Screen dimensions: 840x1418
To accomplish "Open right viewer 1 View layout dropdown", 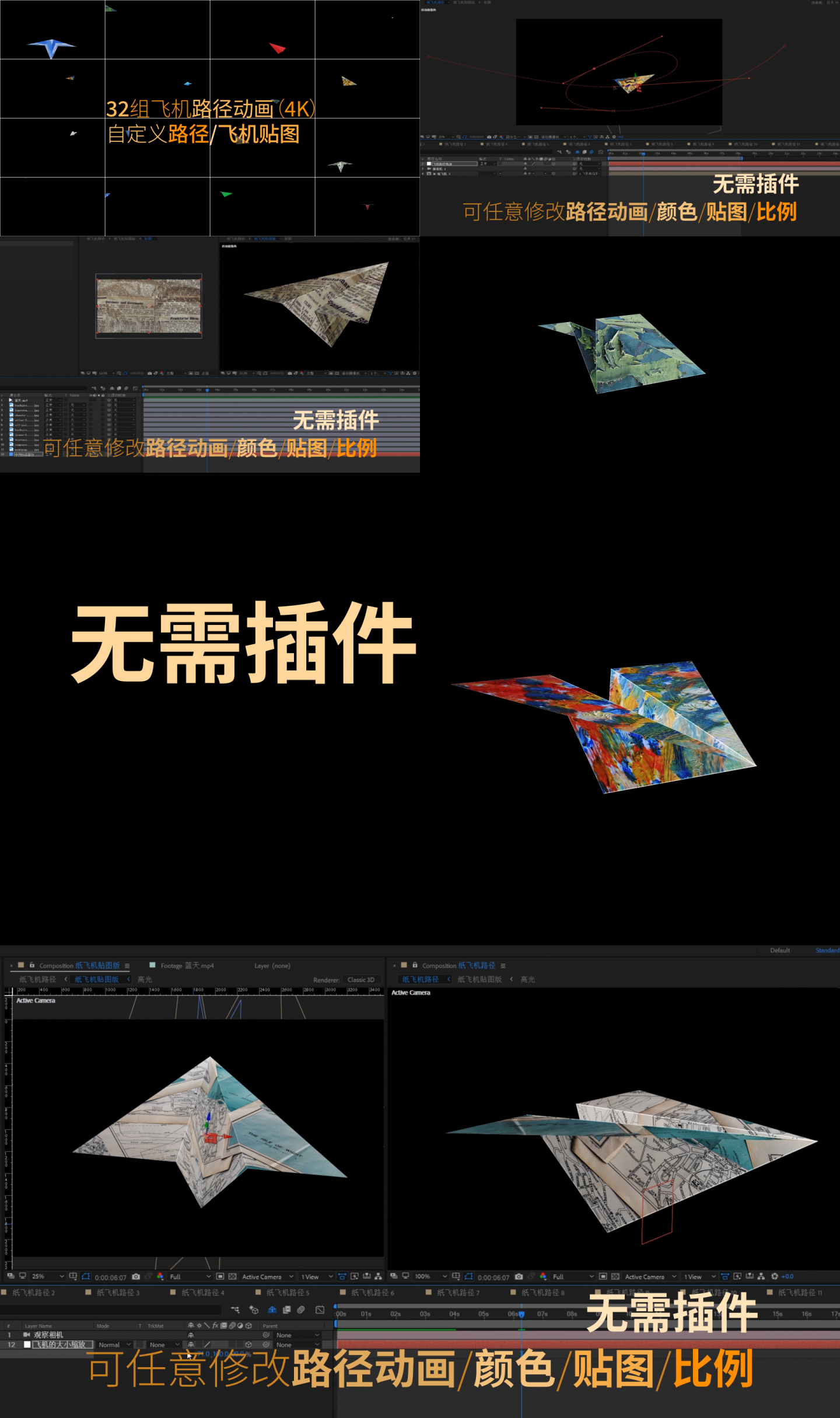I will click(x=699, y=1276).
